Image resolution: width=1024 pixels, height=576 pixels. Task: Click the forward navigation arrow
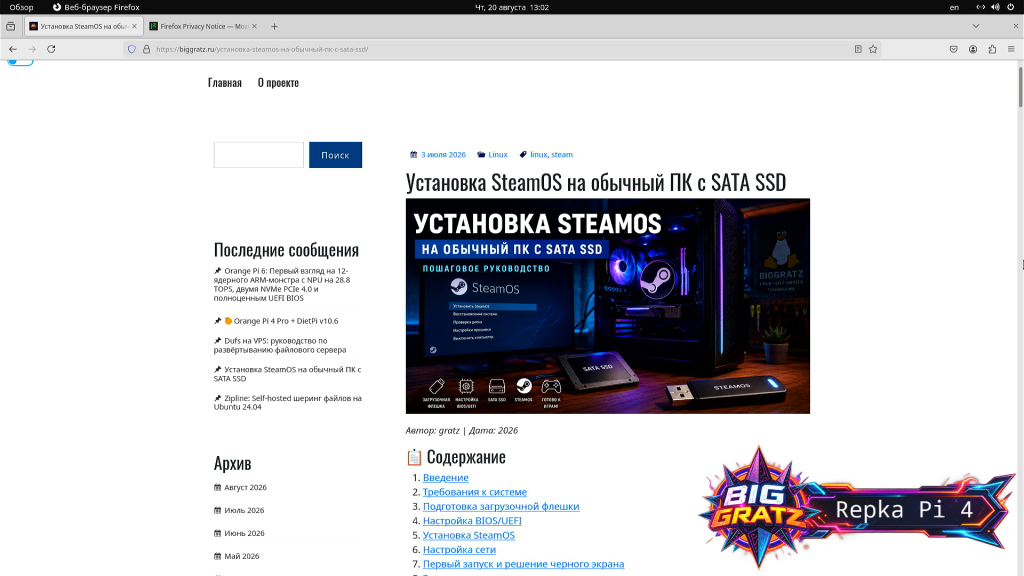tap(31, 49)
